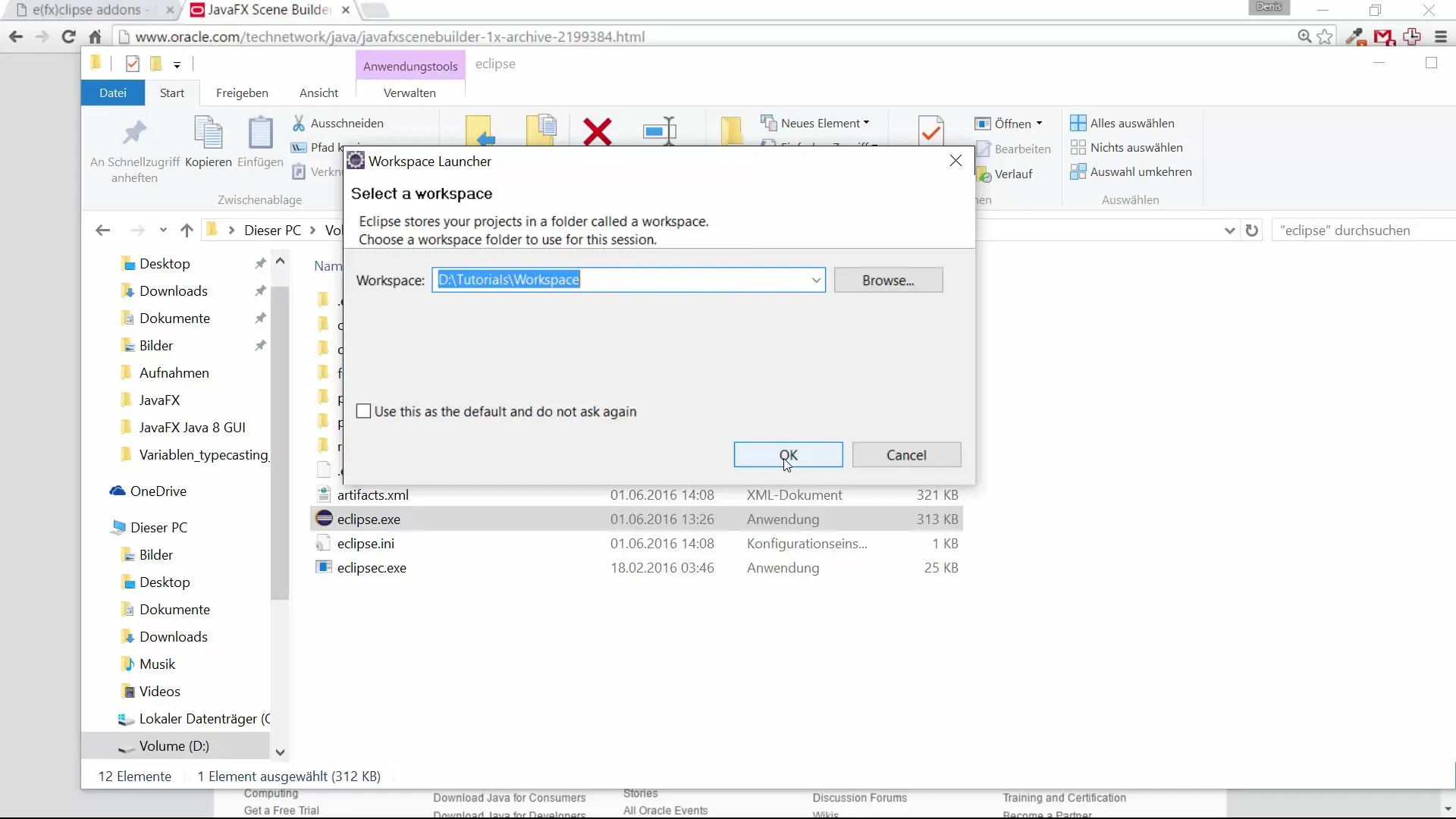Click the browser home icon
The image size is (1456, 819).
click(95, 36)
